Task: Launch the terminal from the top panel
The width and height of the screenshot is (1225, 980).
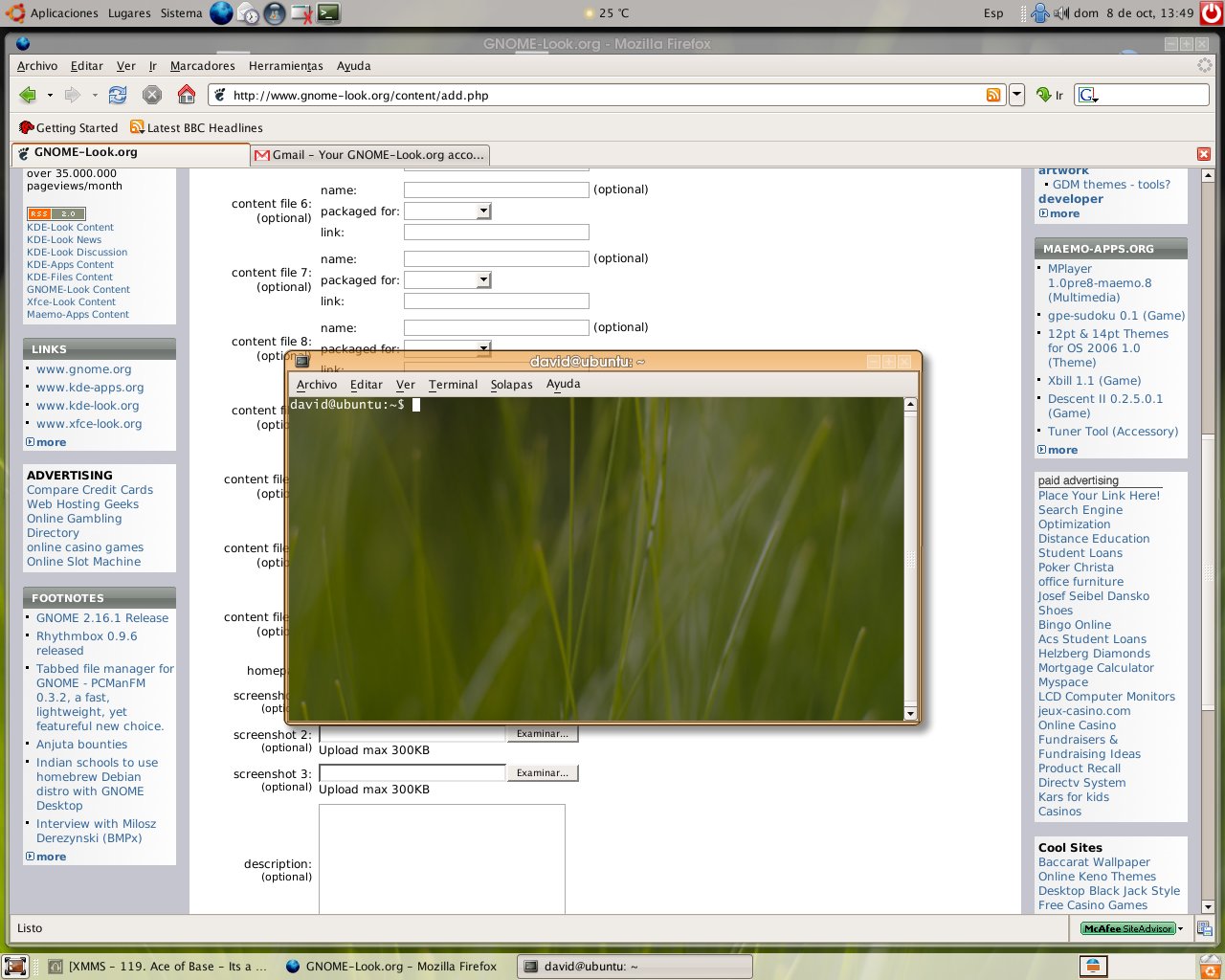Action: (329, 13)
